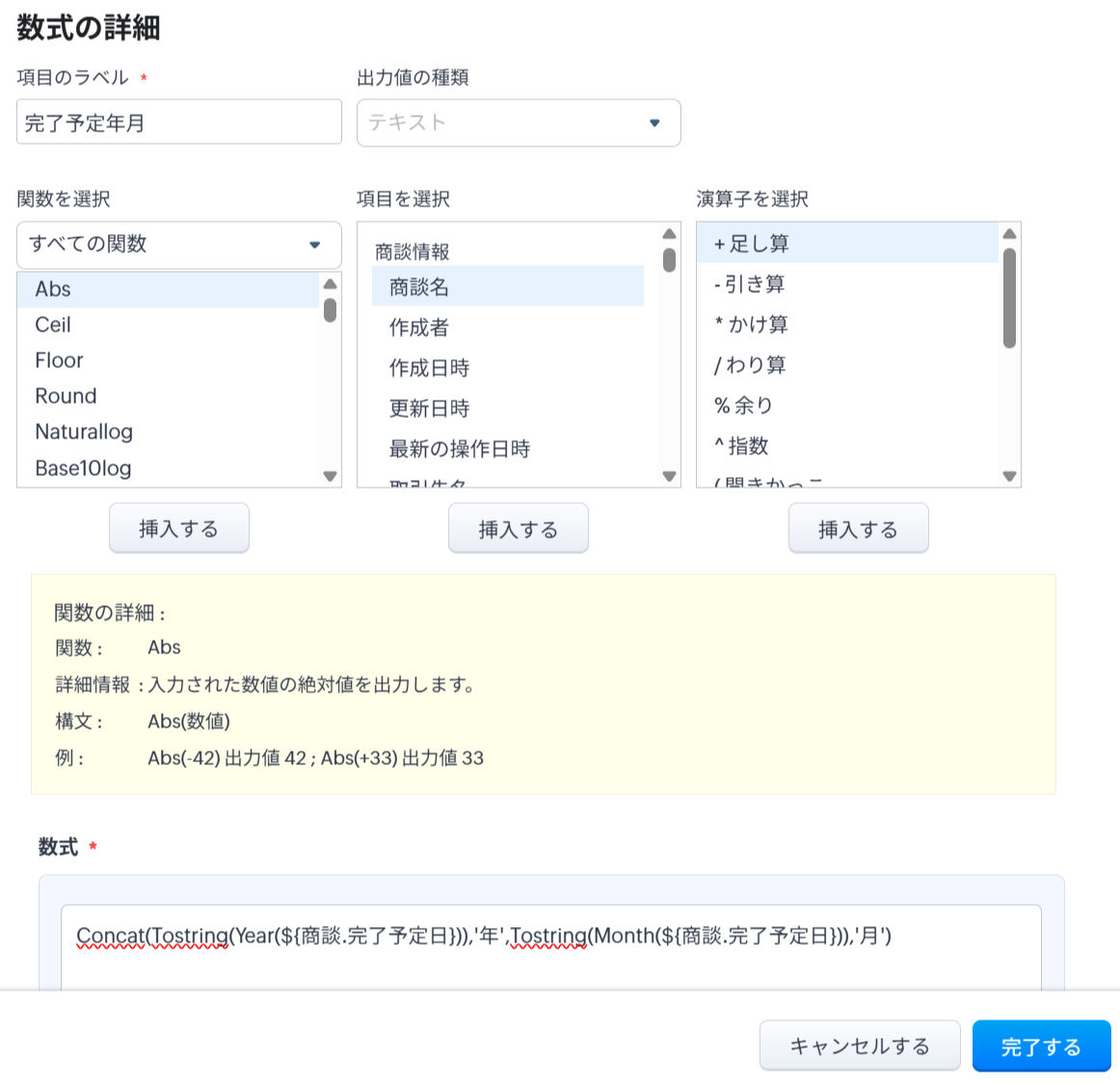
Task: Select the - 引き算 operator
Action: pyautogui.click(x=749, y=284)
